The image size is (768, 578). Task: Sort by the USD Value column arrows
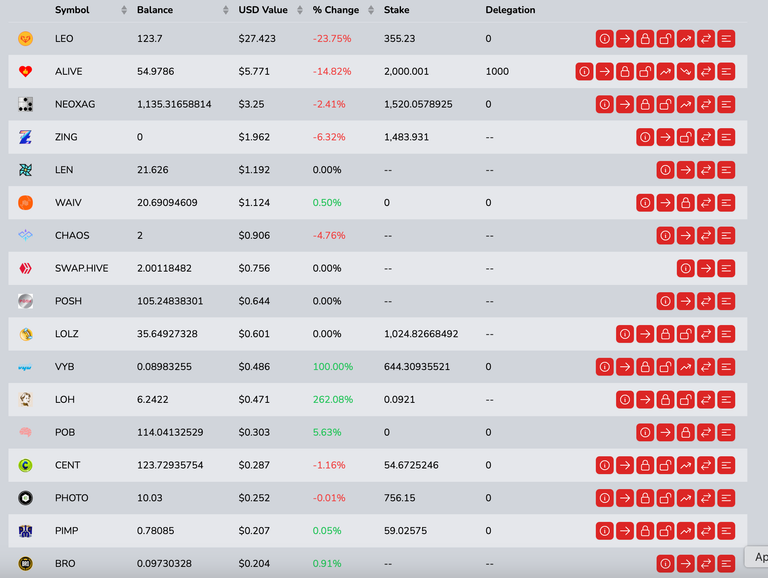tap(300, 10)
